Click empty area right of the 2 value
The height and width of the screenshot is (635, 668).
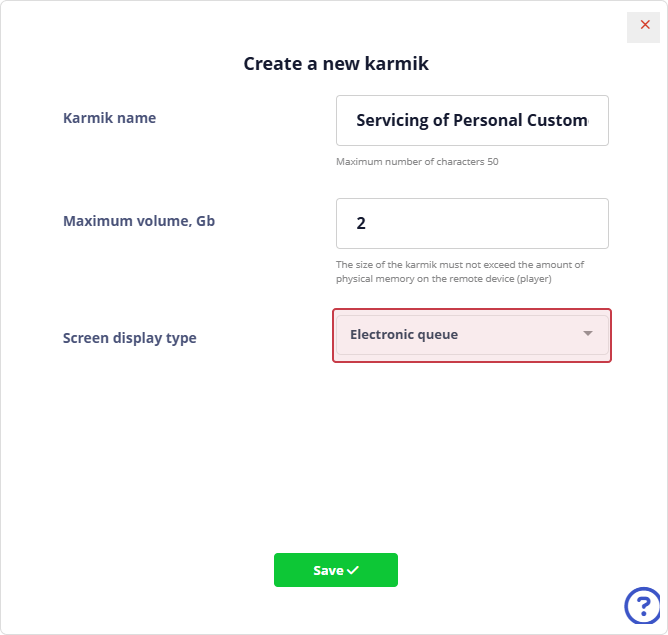(x=500, y=223)
